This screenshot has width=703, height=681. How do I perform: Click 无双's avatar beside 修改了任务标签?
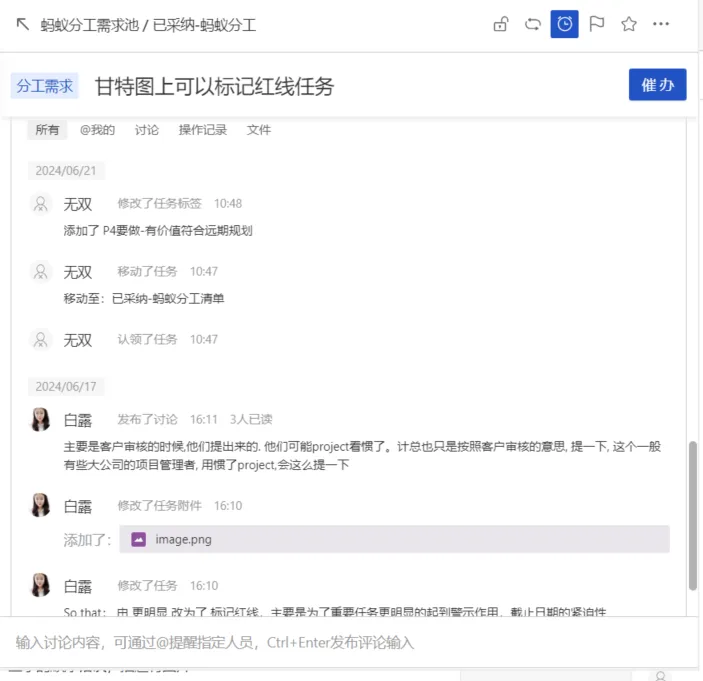pyautogui.click(x=40, y=204)
